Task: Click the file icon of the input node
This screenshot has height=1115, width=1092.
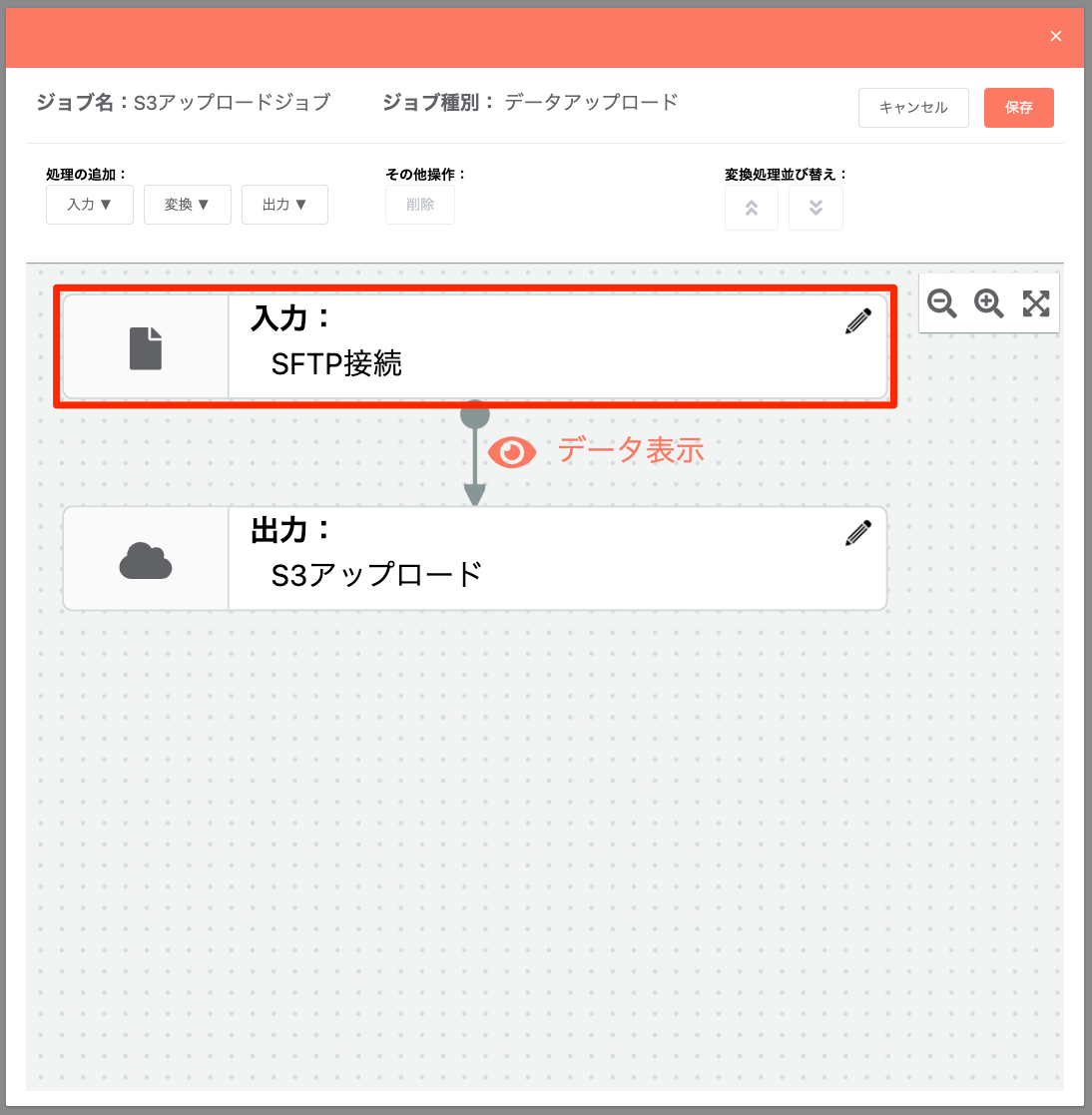Action: [146, 348]
